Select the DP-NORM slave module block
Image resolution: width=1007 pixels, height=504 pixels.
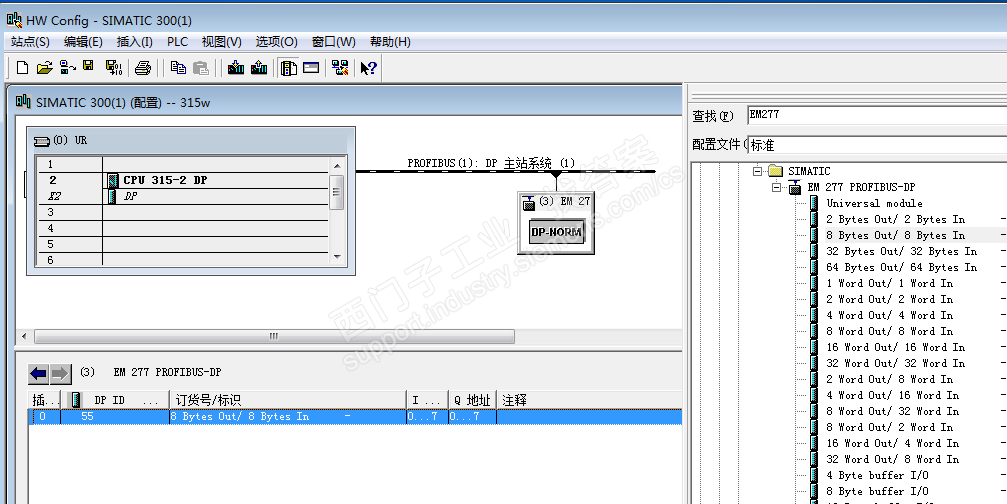coord(556,232)
